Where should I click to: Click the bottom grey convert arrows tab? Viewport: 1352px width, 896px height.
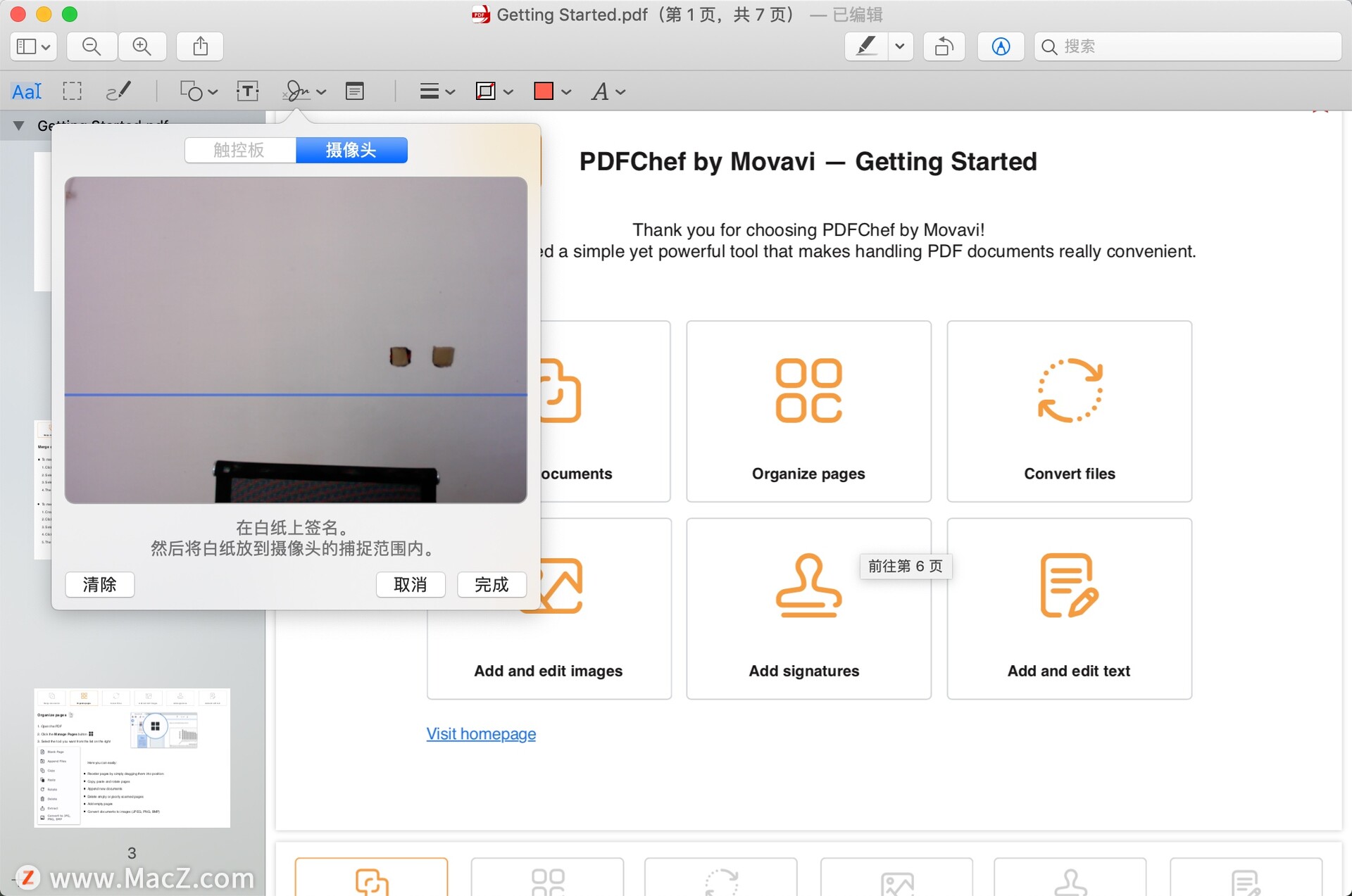[721, 878]
